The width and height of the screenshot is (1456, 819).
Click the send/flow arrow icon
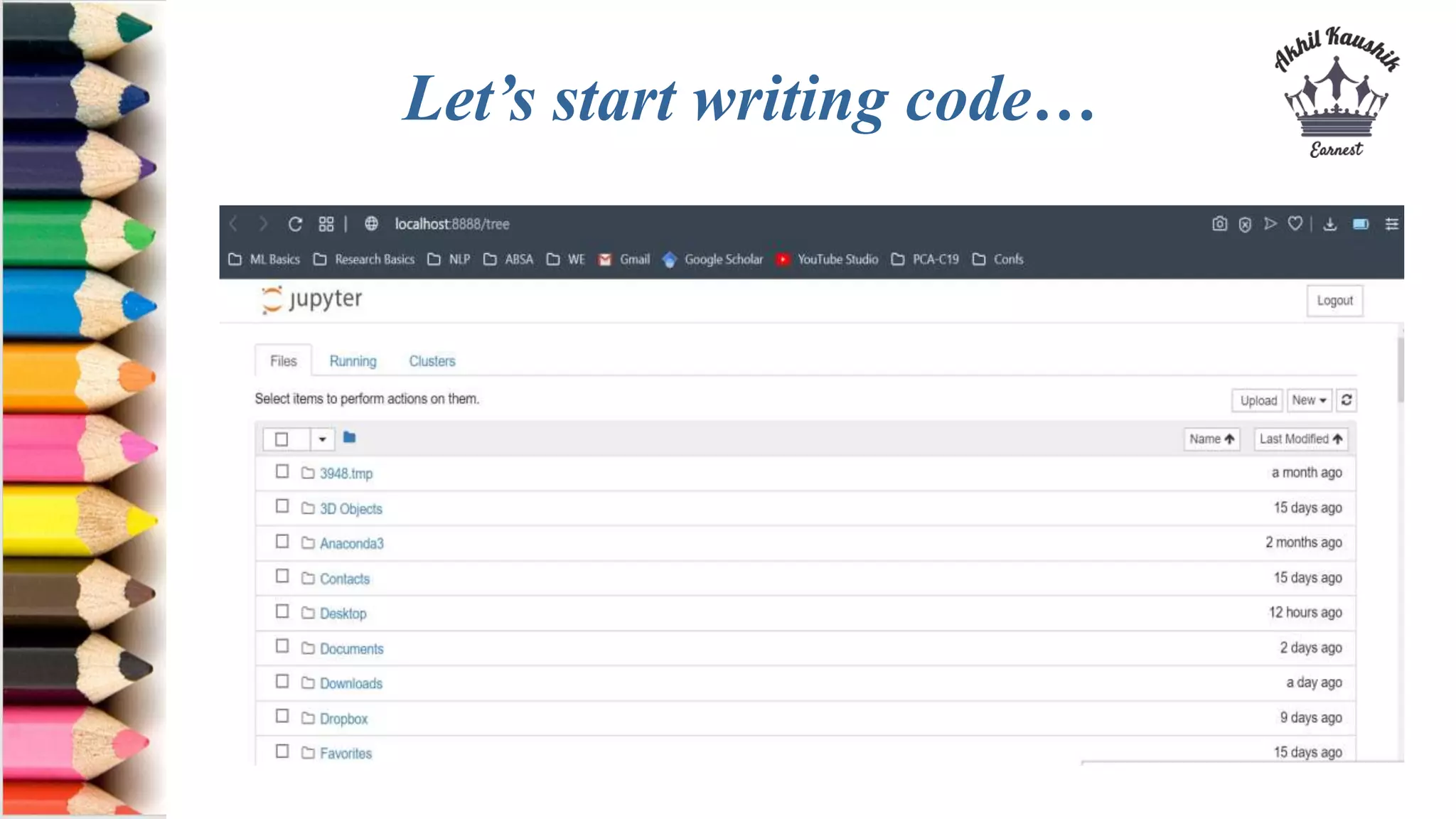[x=1270, y=224]
